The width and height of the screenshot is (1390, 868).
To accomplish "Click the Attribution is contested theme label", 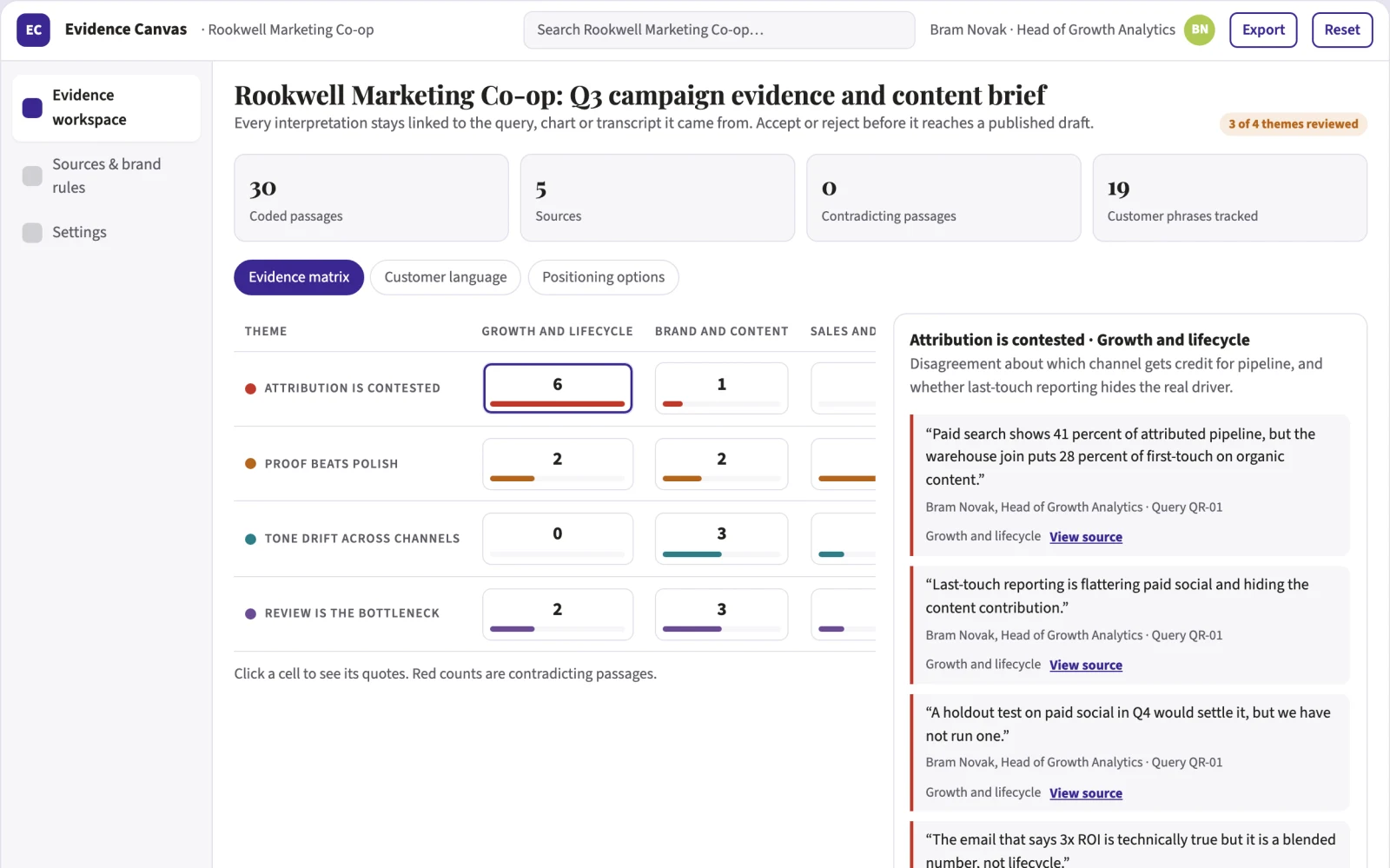I will pyautogui.click(x=353, y=388).
